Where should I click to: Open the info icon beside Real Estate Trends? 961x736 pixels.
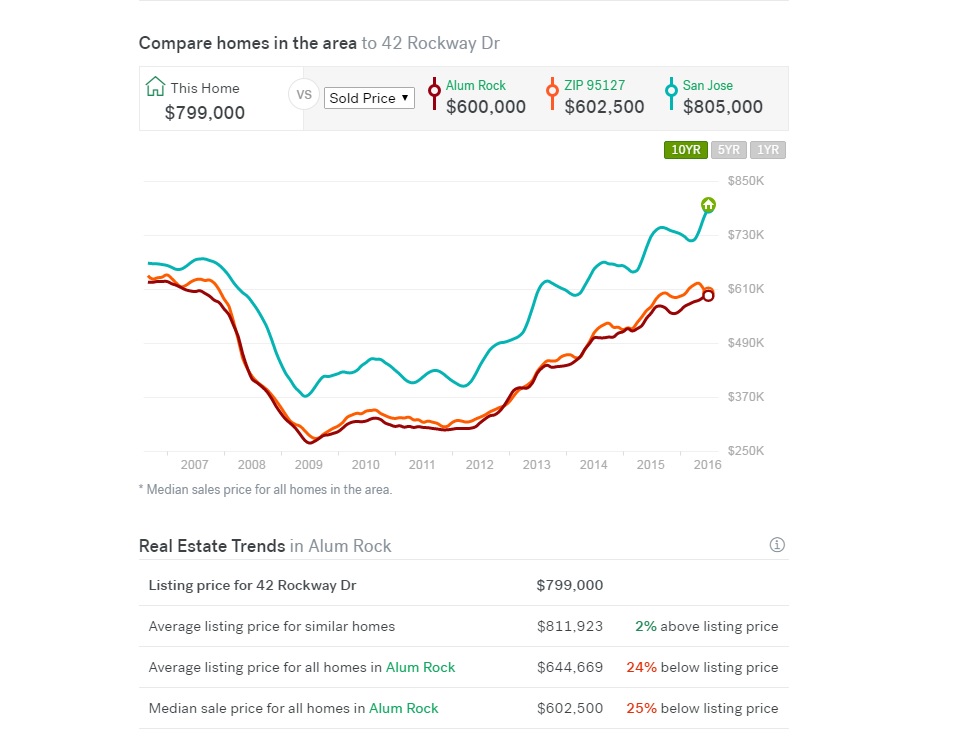(x=777, y=544)
